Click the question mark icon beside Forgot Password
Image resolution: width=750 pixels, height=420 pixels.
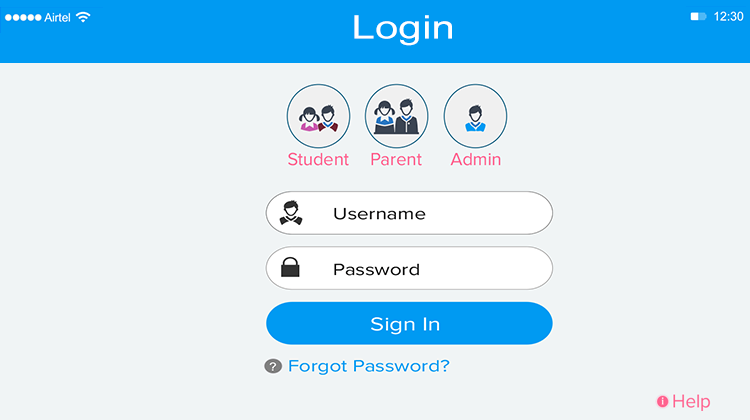pos(273,366)
